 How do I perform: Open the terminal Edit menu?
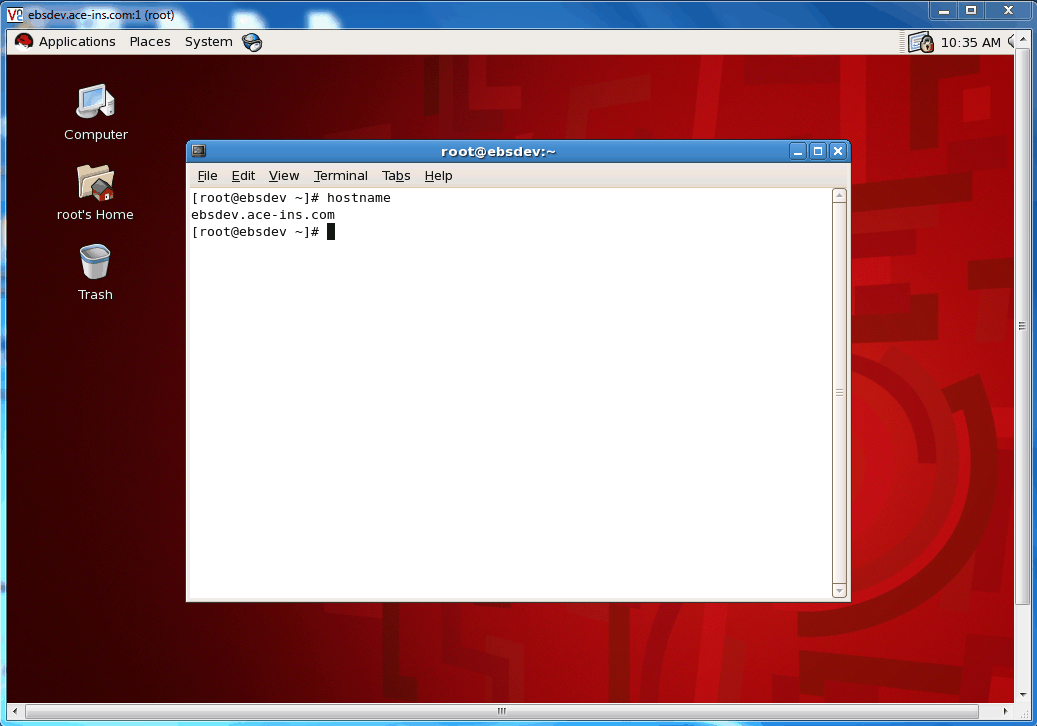pyautogui.click(x=243, y=176)
